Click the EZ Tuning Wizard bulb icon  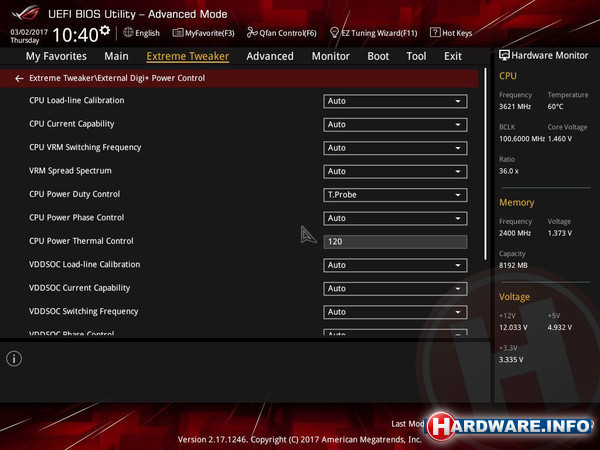click(x=334, y=33)
